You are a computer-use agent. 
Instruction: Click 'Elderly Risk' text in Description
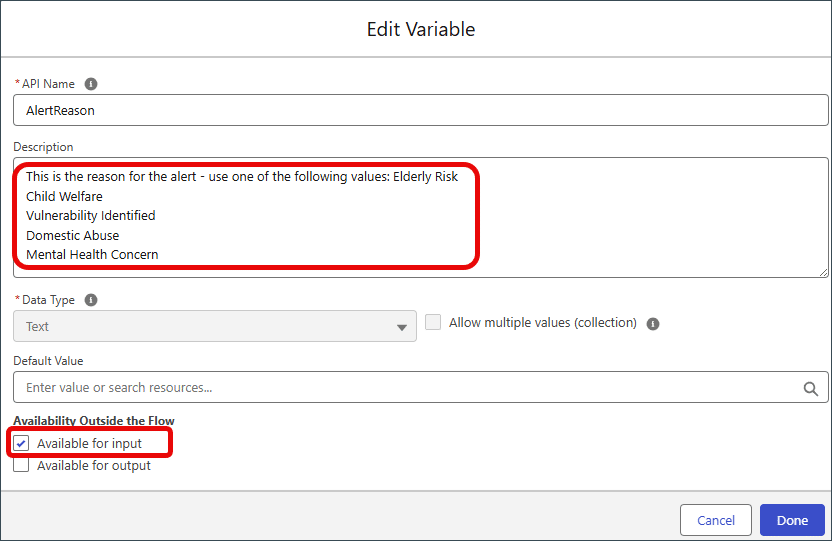426,177
